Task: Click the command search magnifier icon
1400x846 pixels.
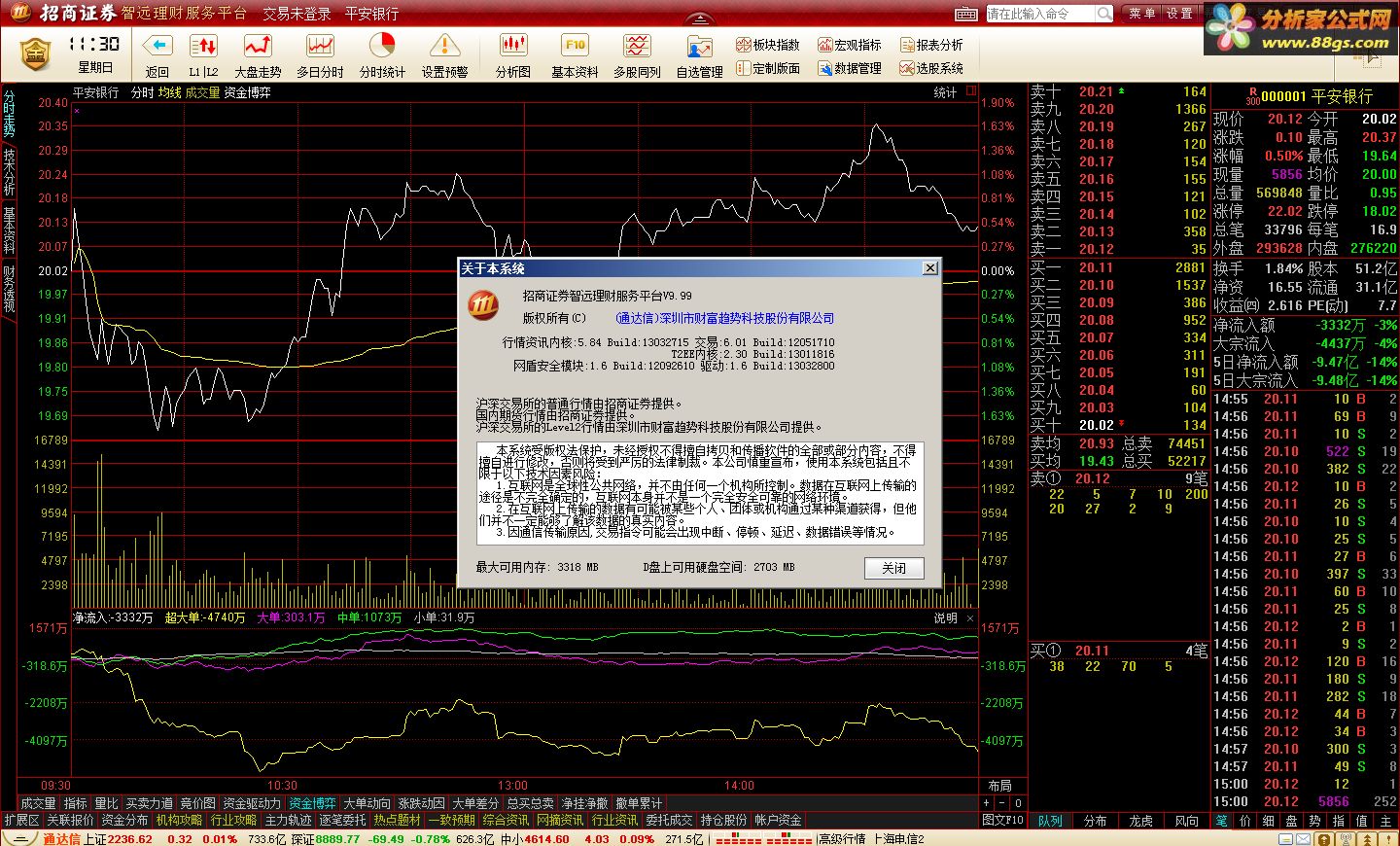Action: point(1104,14)
